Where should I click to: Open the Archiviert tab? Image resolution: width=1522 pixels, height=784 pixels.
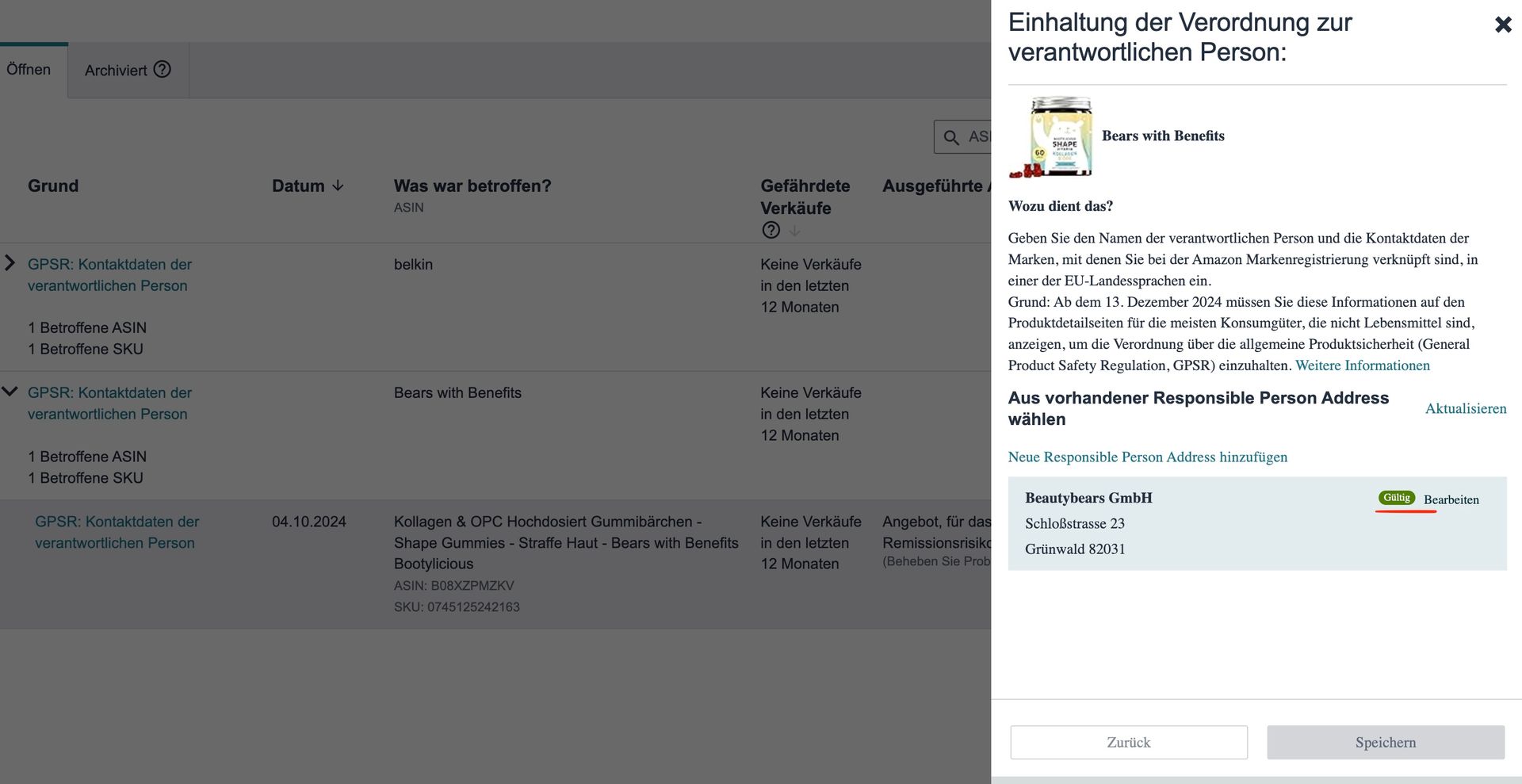[116, 71]
